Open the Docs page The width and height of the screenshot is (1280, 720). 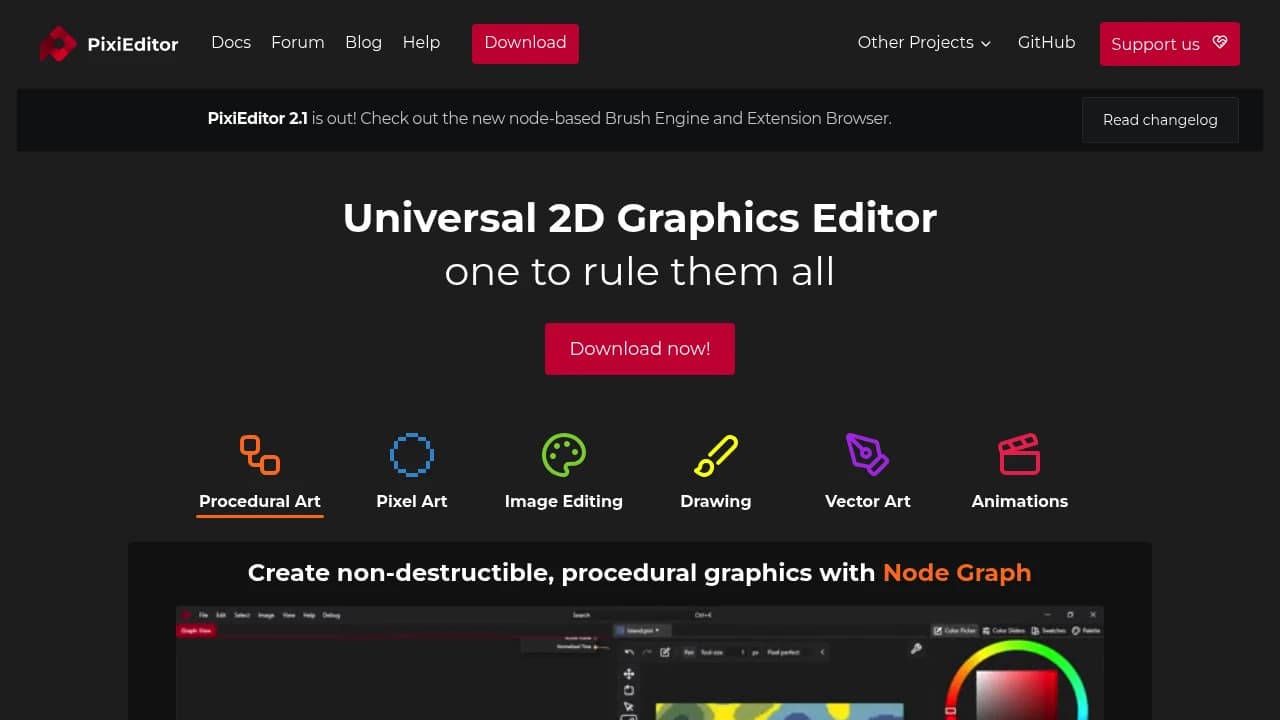pos(231,42)
